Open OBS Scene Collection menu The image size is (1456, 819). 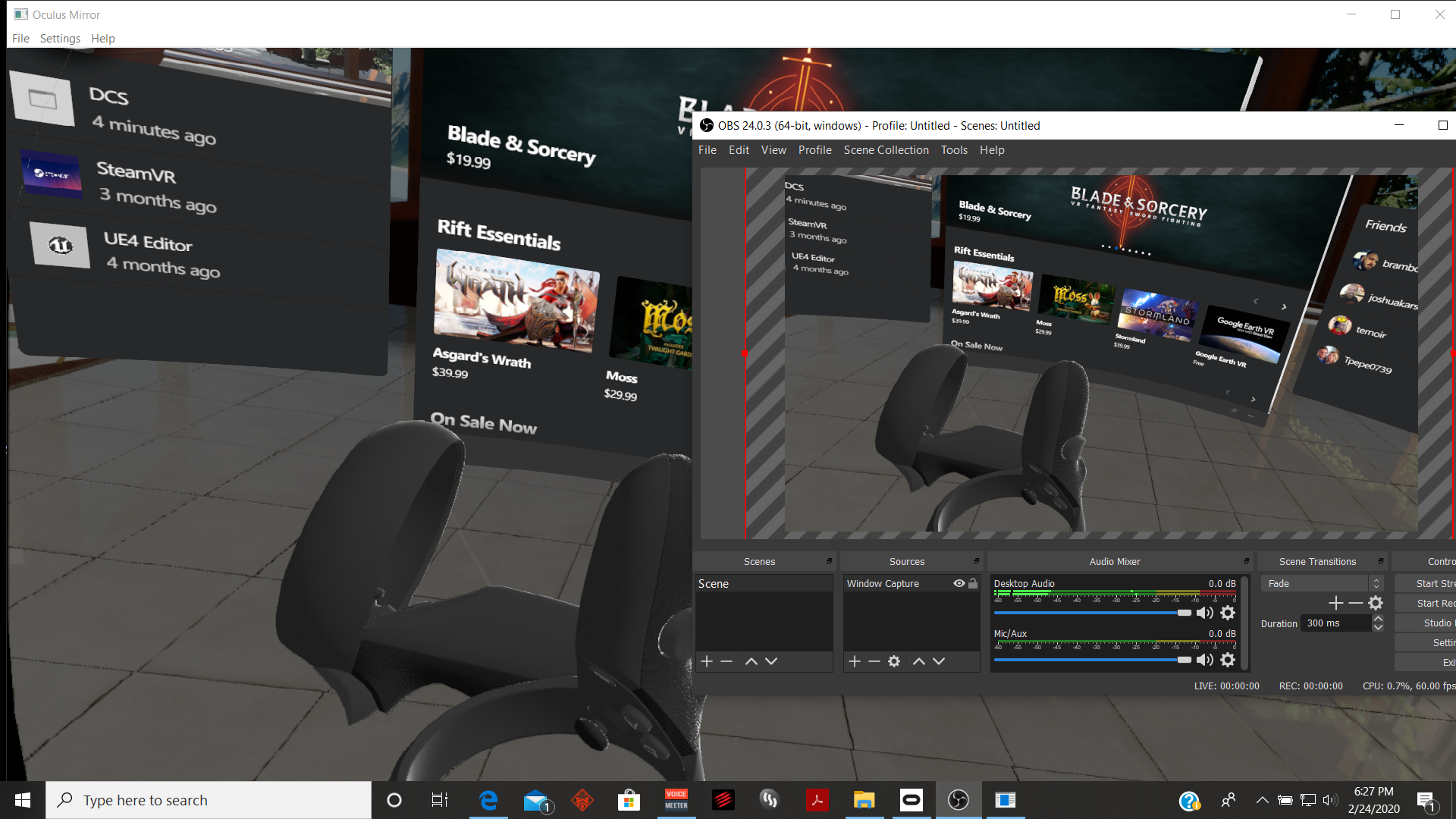click(886, 150)
